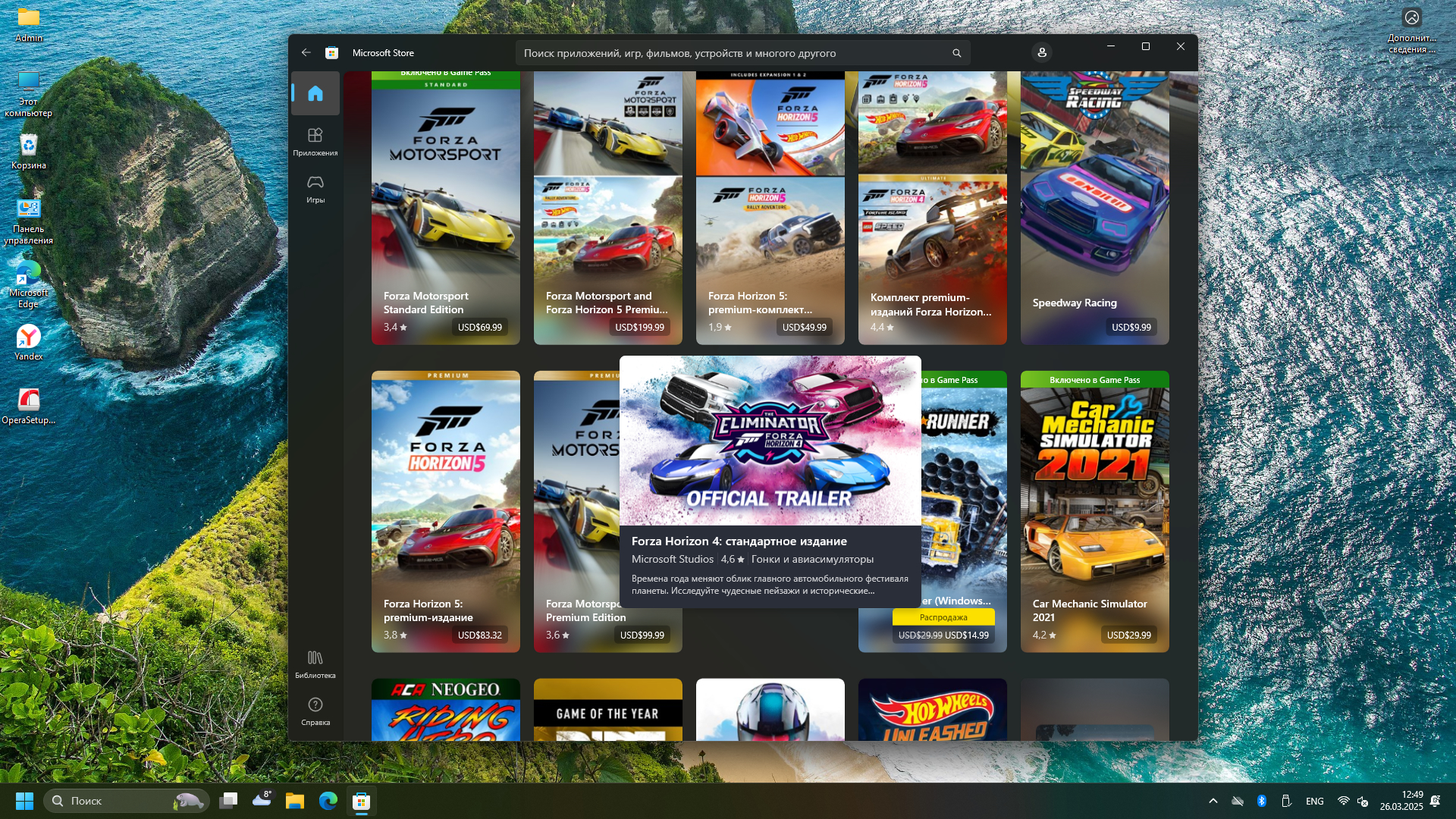Open the user account profile icon
Screen dimensions: 1456x819
(x=1042, y=52)
